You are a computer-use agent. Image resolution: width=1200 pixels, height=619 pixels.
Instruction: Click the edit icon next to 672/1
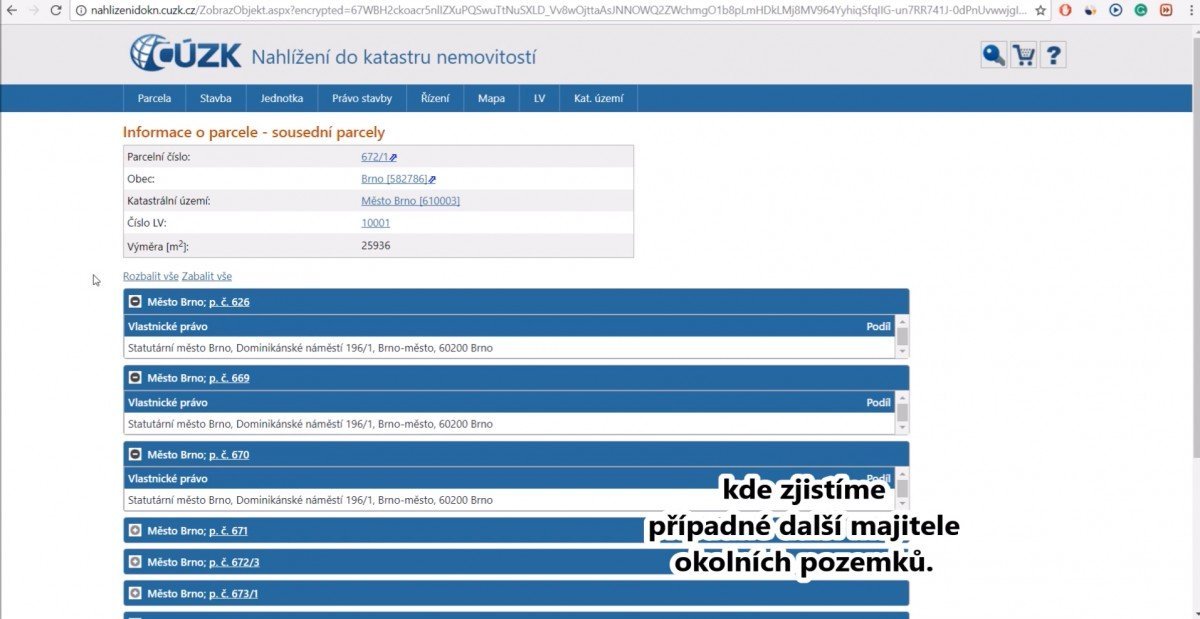click(393, 157)
